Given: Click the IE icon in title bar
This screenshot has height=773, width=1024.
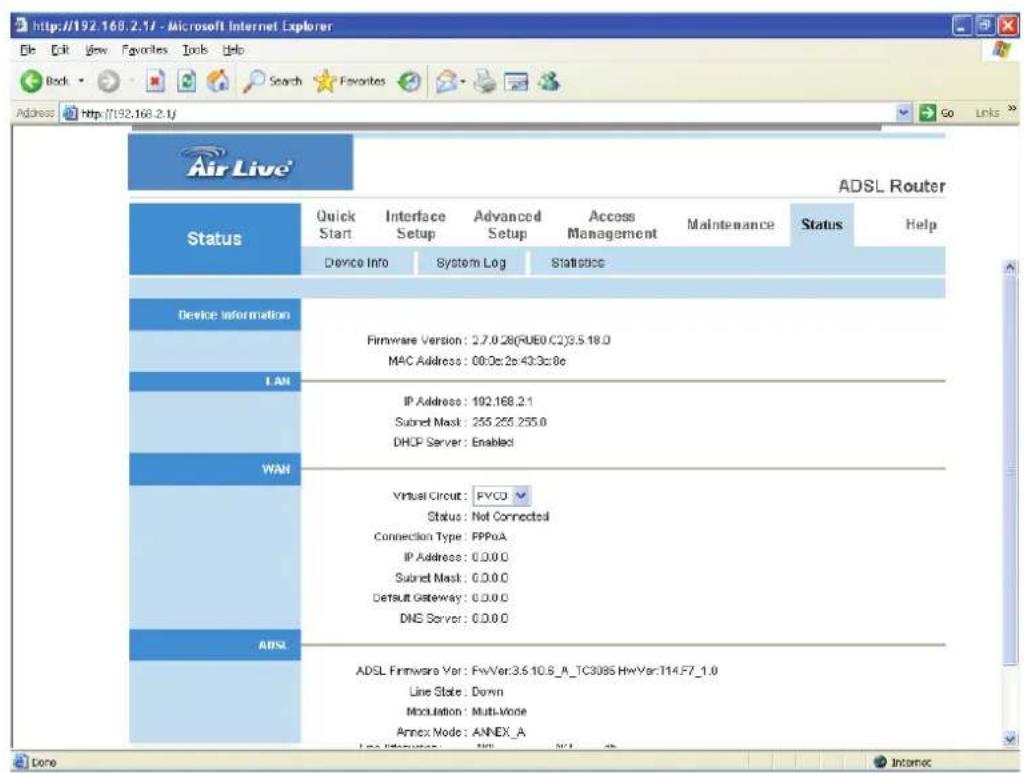Looking at the screenshot, I should (x=22, y=25).
